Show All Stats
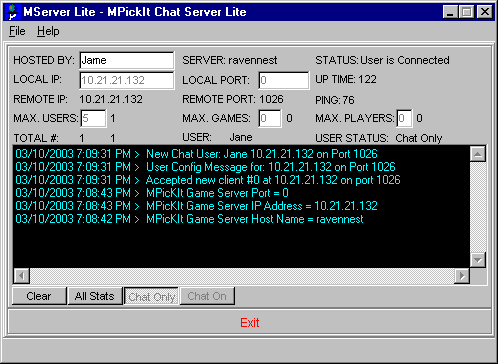The width and height of the screenshot is (498, 364). click(x=95, y=296)
